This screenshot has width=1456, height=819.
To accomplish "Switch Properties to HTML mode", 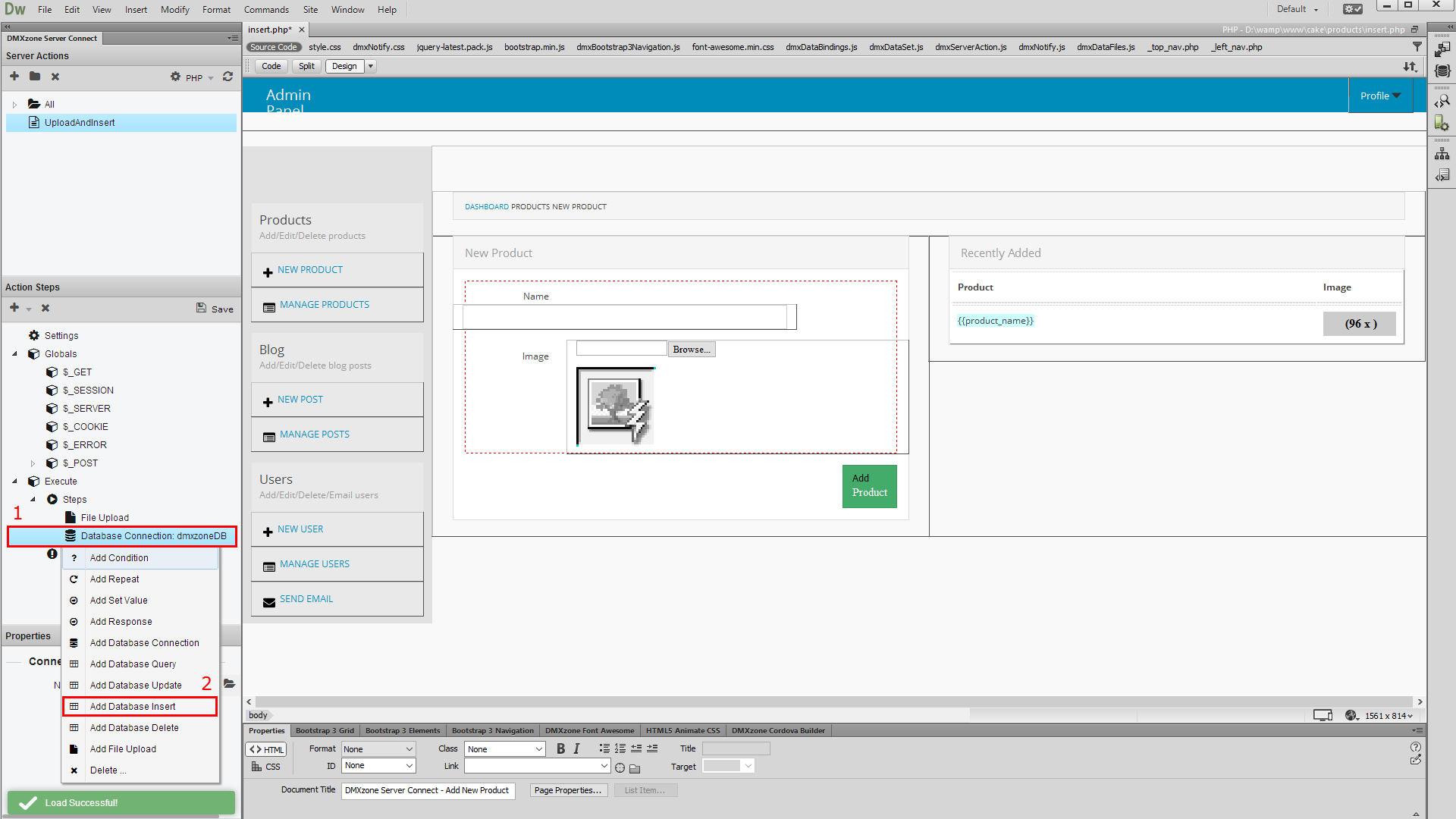I will [x=266, y=749].
